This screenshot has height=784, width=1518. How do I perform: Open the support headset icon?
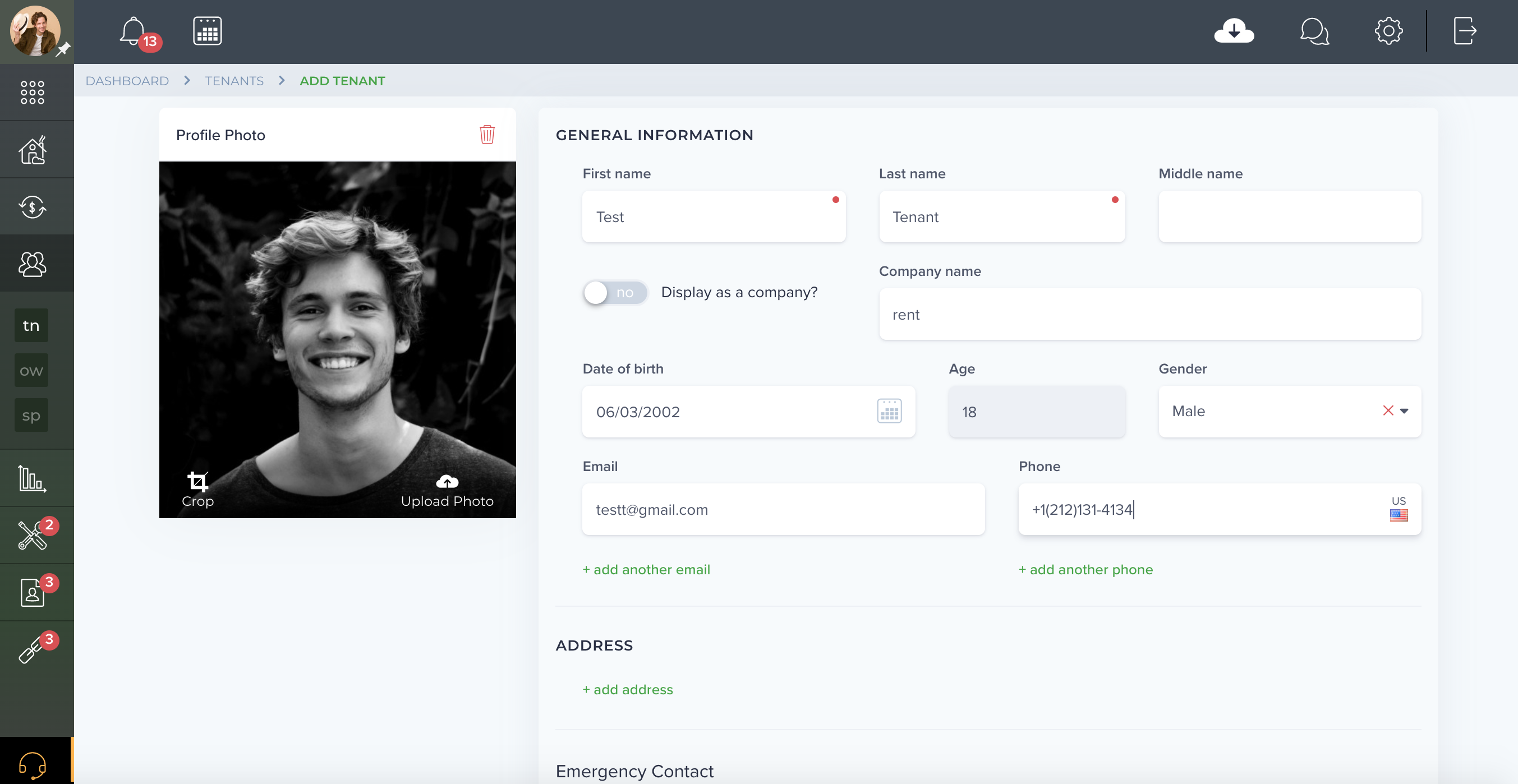pyautogui.click(x=33, y=764)
